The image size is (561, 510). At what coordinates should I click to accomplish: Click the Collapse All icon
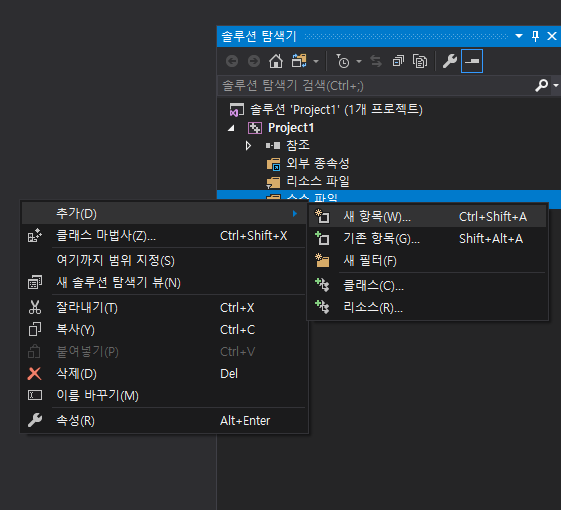398,61
